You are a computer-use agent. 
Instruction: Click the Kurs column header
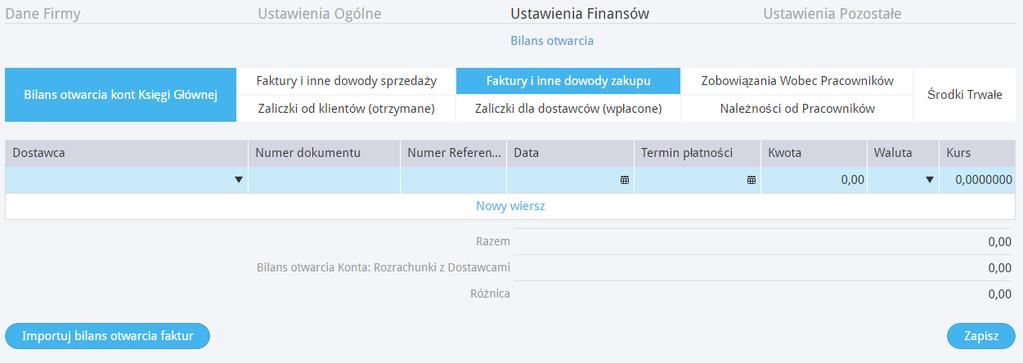[x=978, y=153]
